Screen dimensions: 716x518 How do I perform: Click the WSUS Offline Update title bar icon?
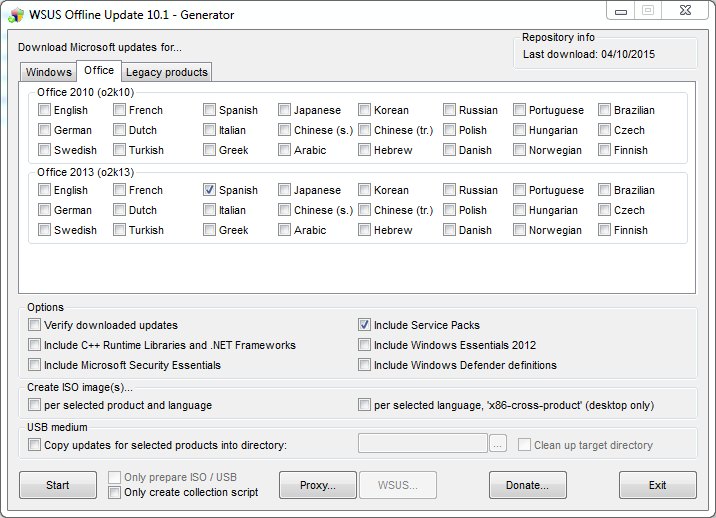pyautogui.click(x=16, y=14)
